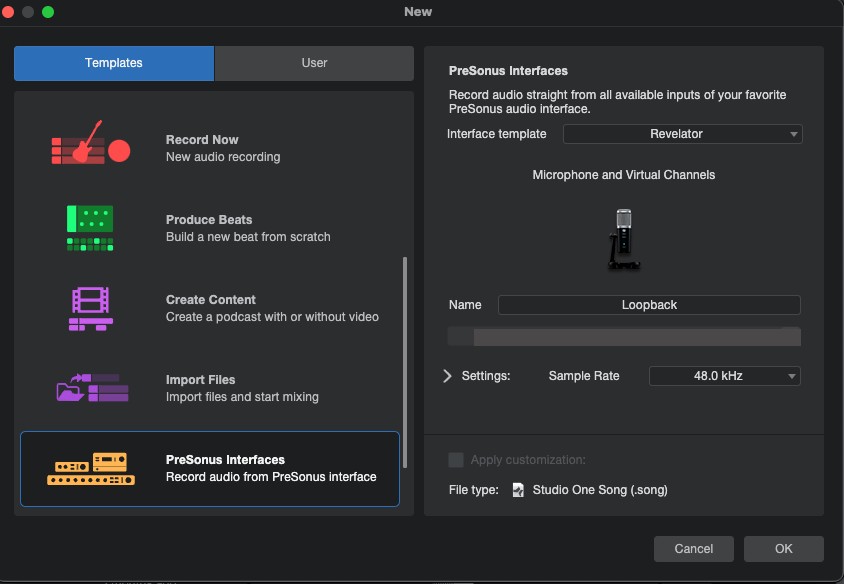Screen dimensions: 844x584
Task: Open the Sample Rate dropdown
Action: click(725, 376)
